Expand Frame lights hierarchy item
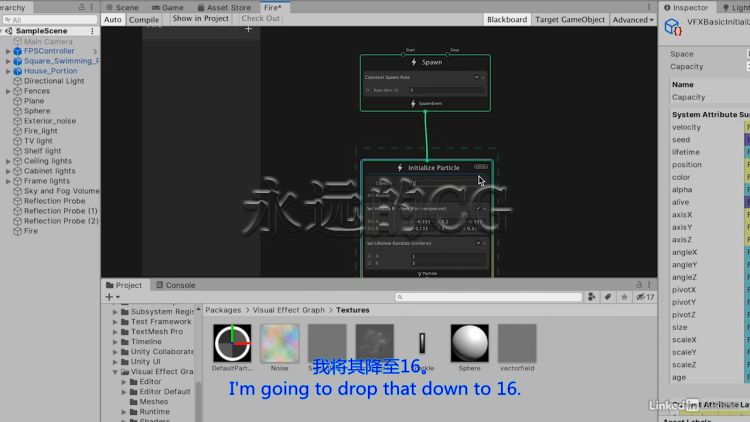Image resolution: width=750 pixels, height=422 pixels. coord(8,181)
